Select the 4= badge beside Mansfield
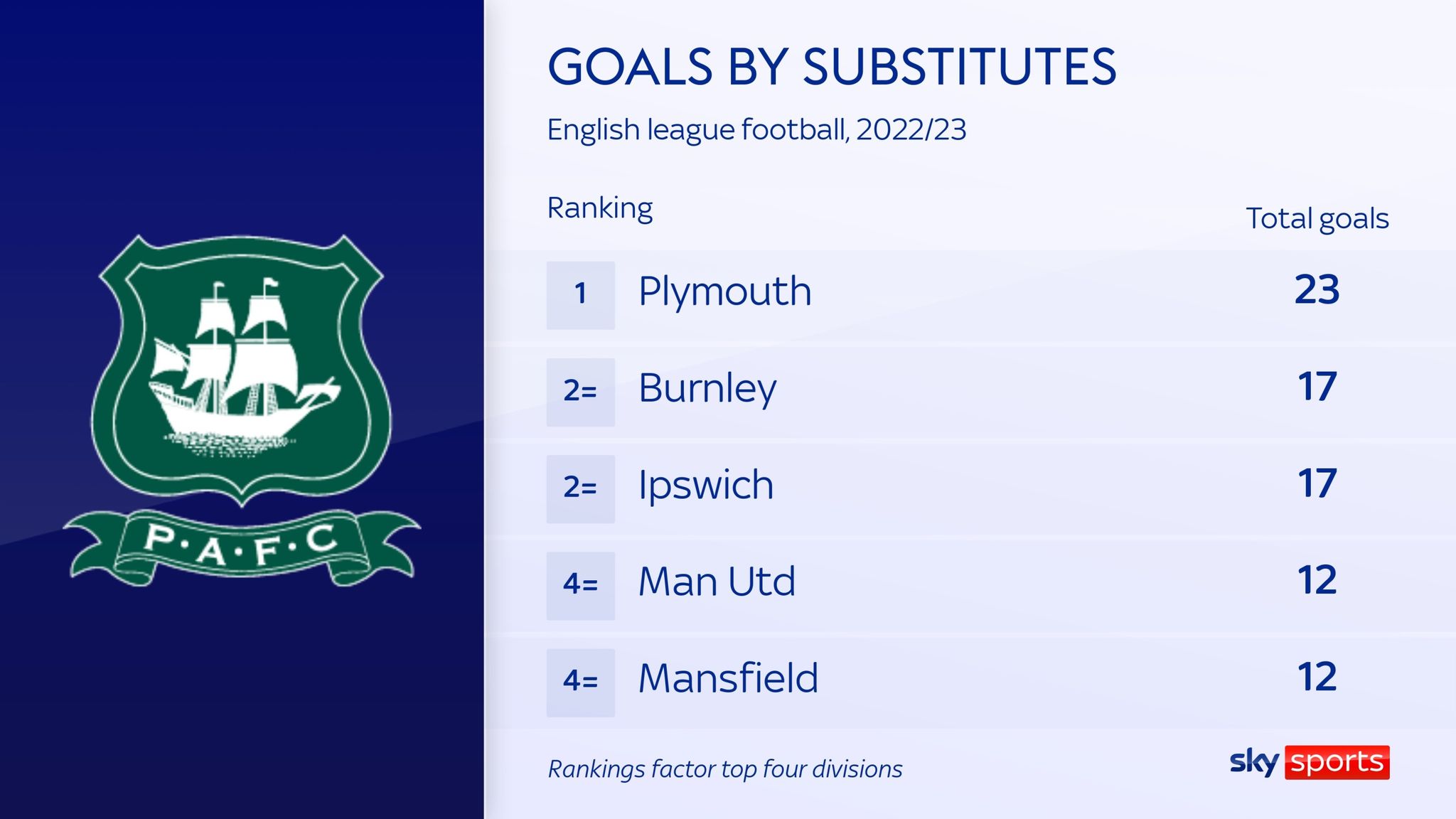The height and width of the screenshot is (819, 1456). point(580,682)
